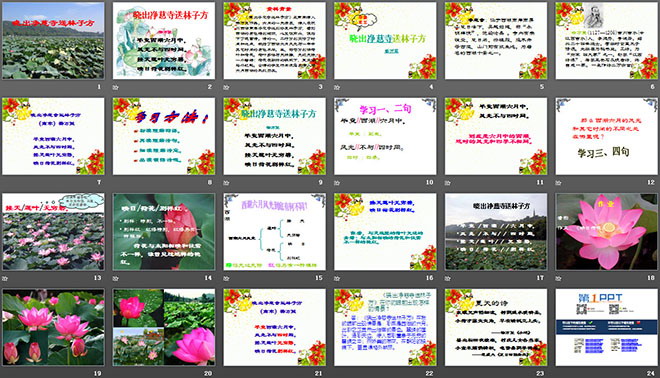Select slide 10 '学习一、二句' thumbnail
Image resolution: width=660 pixels, height=378 pixels.
385,136
